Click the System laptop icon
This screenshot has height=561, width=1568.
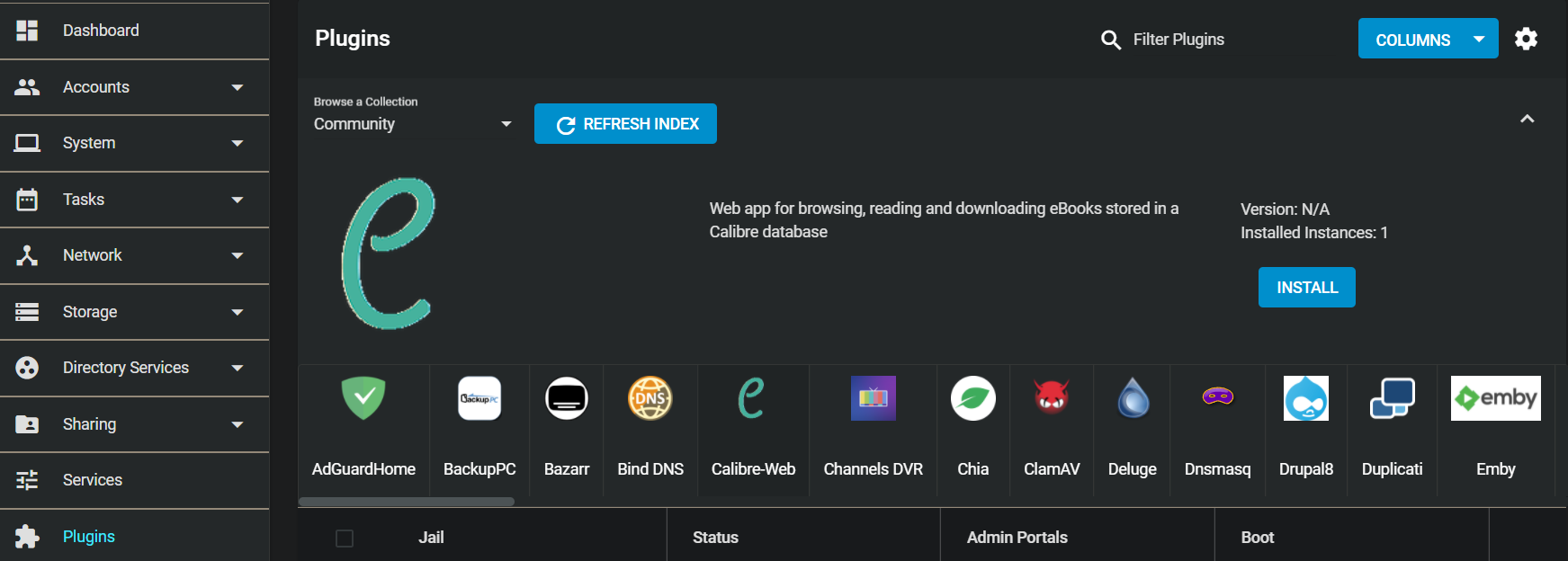27,143
